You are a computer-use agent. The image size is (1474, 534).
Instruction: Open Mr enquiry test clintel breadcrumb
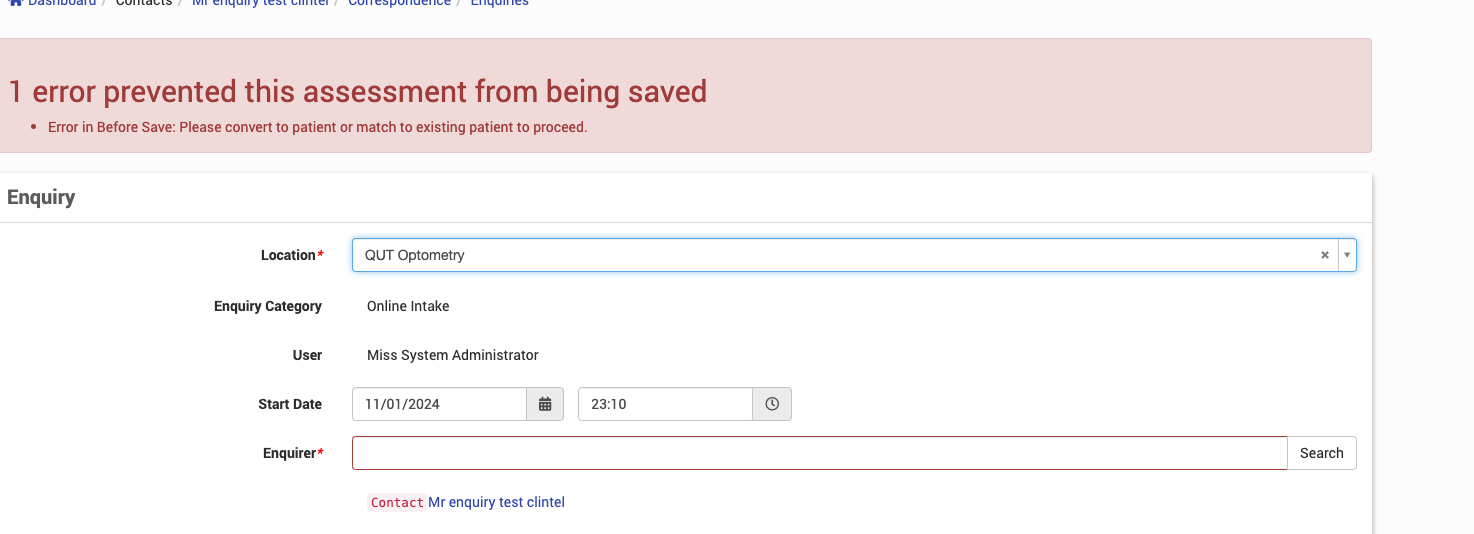[260, 3]
